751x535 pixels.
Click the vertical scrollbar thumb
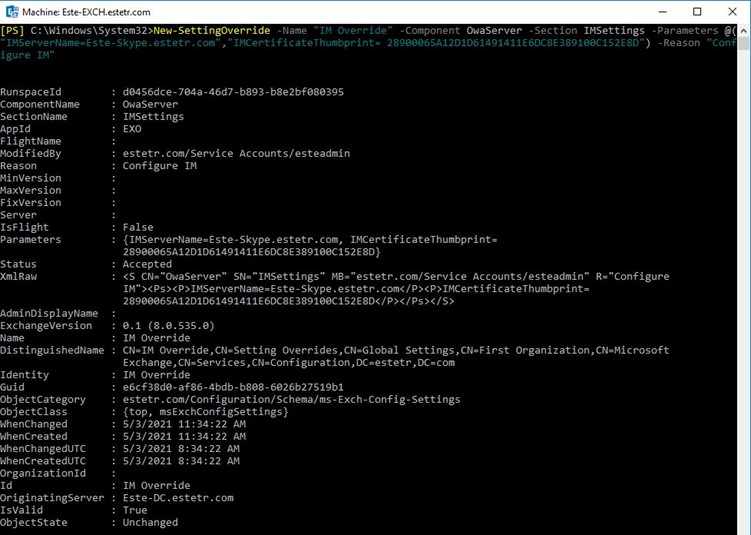(x=743, y=44)
